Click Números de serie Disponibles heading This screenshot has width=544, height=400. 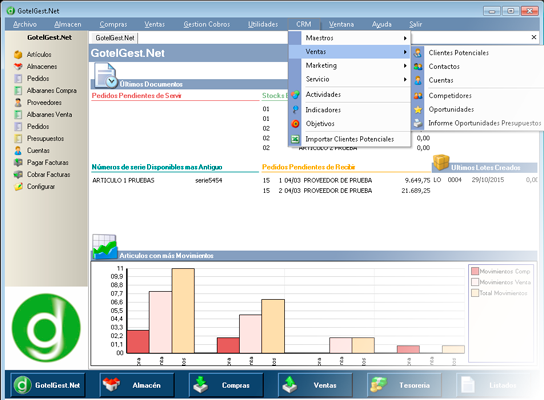[x=157, y=167]
